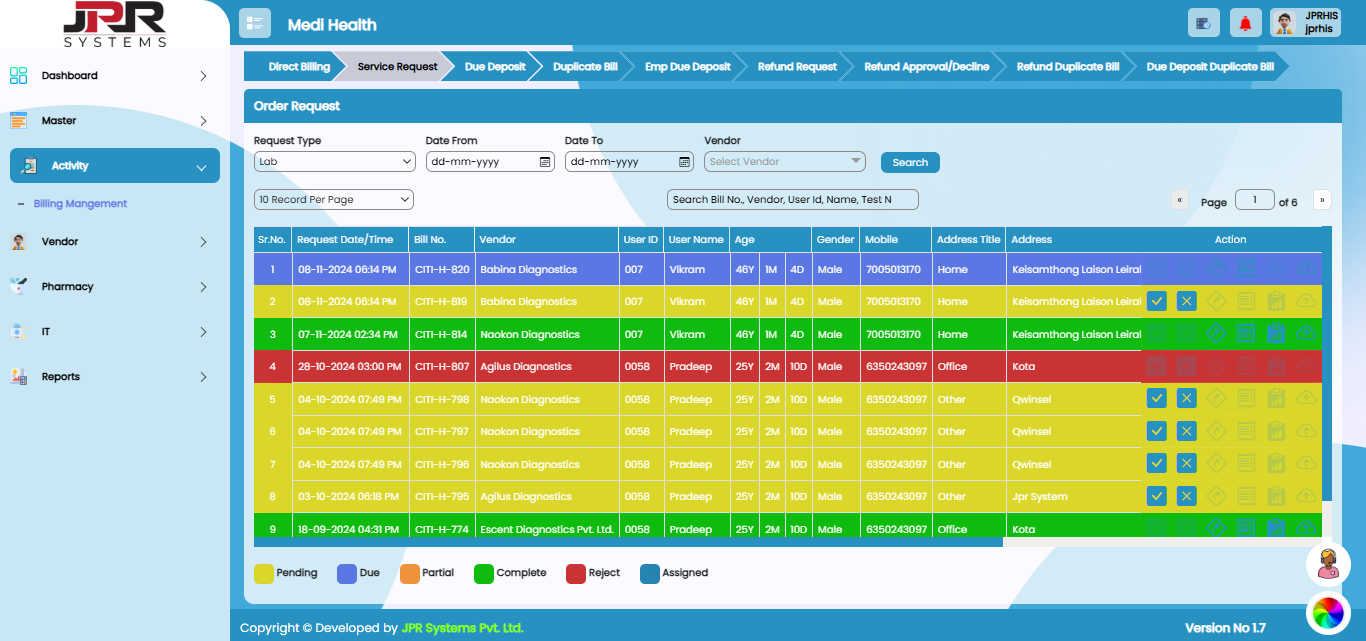
Task: Open the support agent chat icon
Action: (1328, 565)
